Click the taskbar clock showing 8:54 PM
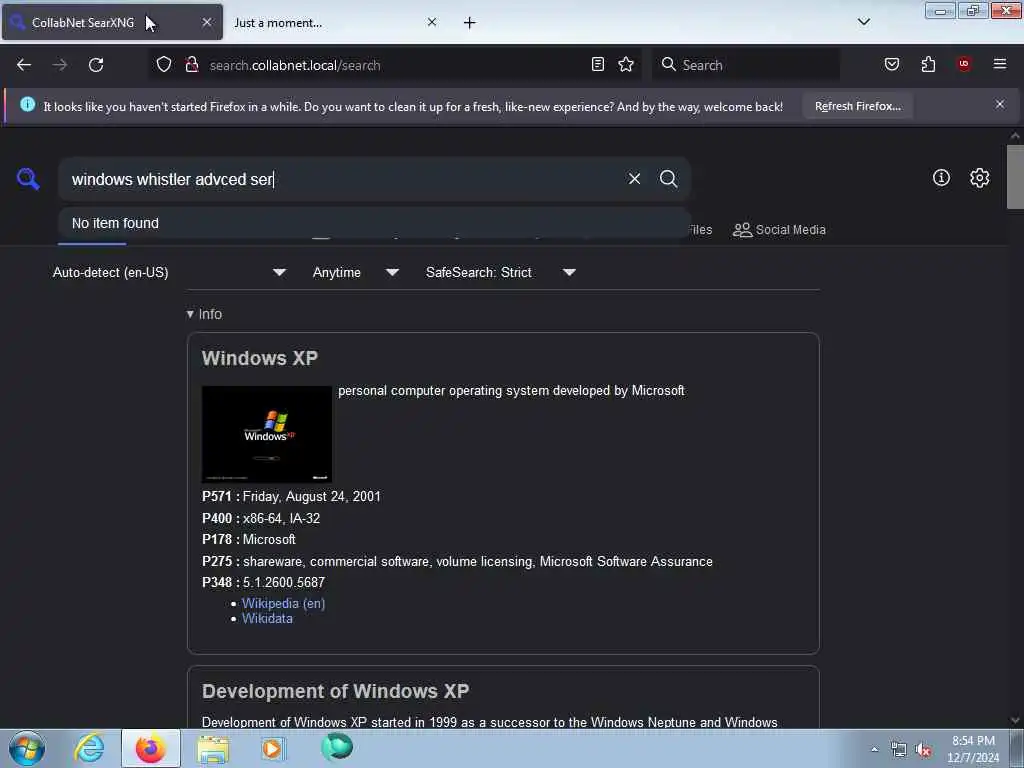The width and height of the screenshot is (1024, 768). [x=973, y=749]
